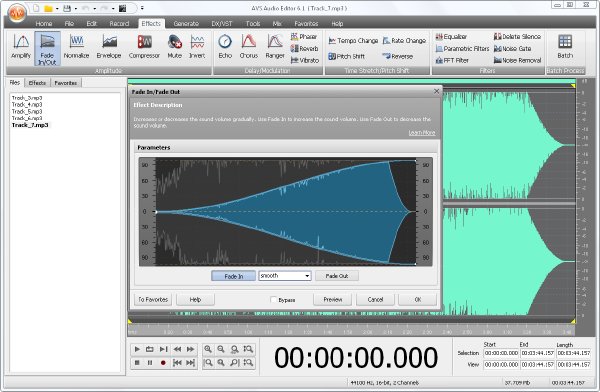Click the To Favorites button
Viewport: 600px width, 392px height.
(x=153, y=299)
